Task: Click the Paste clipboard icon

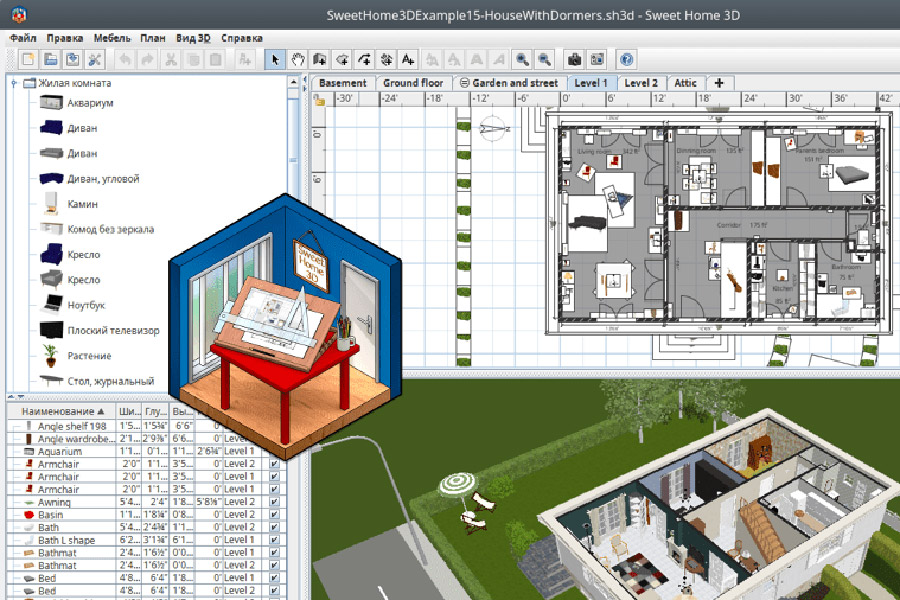Action: pos(215,59)
